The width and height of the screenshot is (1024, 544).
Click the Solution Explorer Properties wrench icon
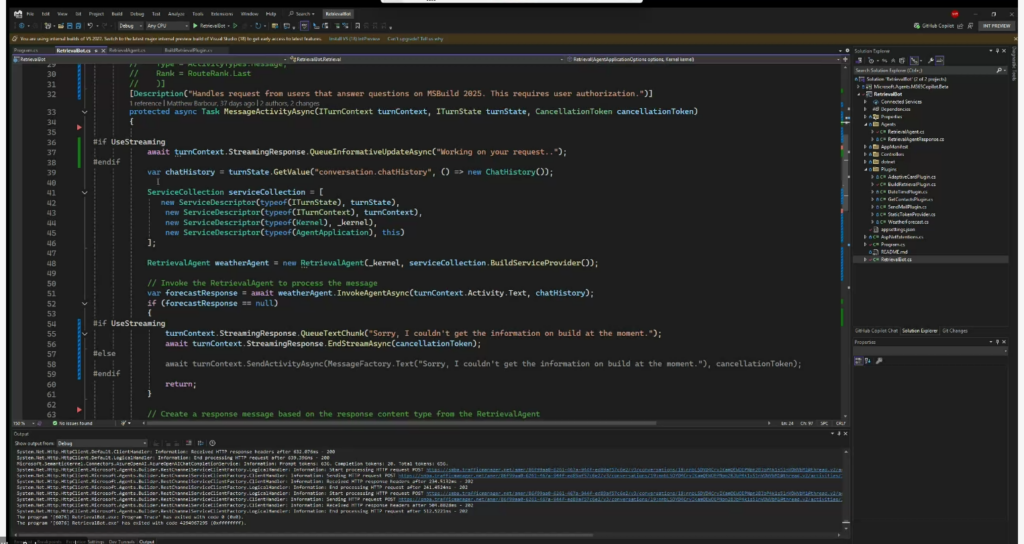click(x=930, y=60)
